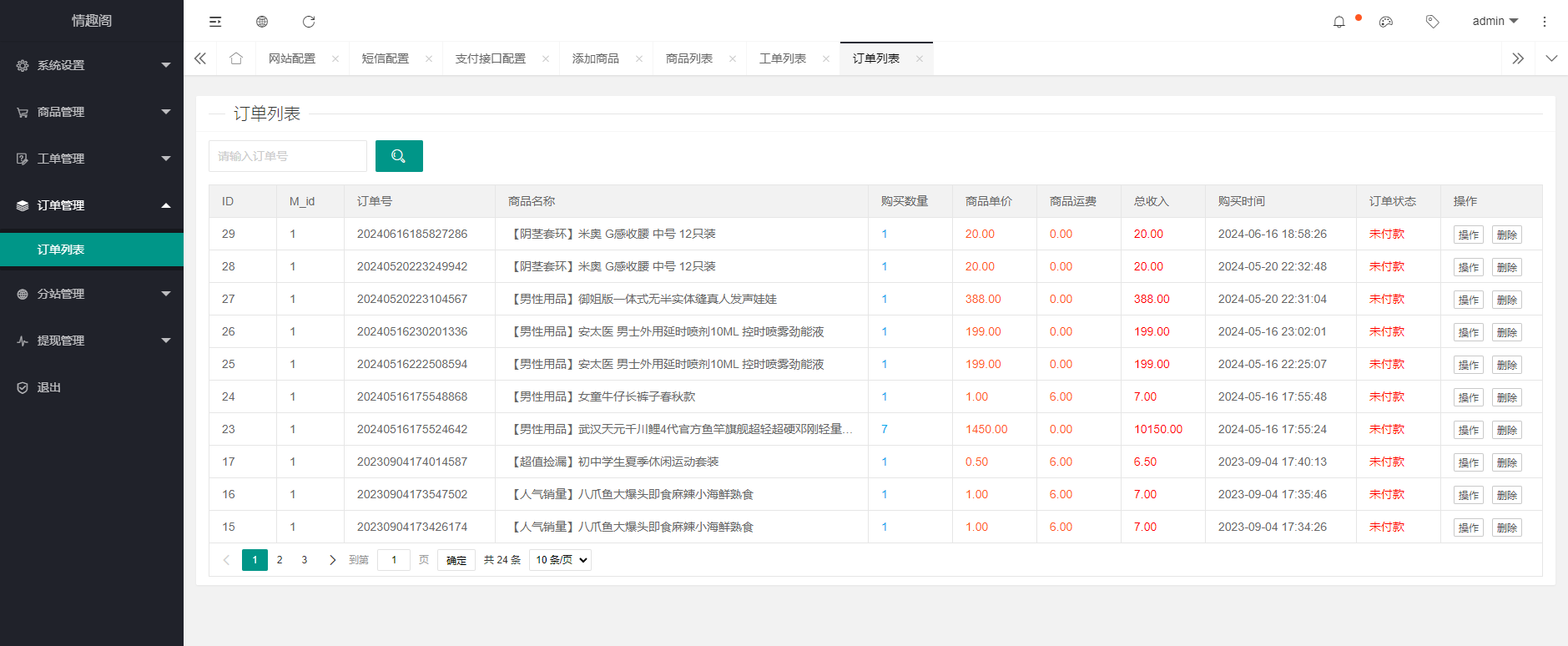1568x646 pixels.
Task: Click the tag note icon in the header
Action: click(x=1433, y=22)
